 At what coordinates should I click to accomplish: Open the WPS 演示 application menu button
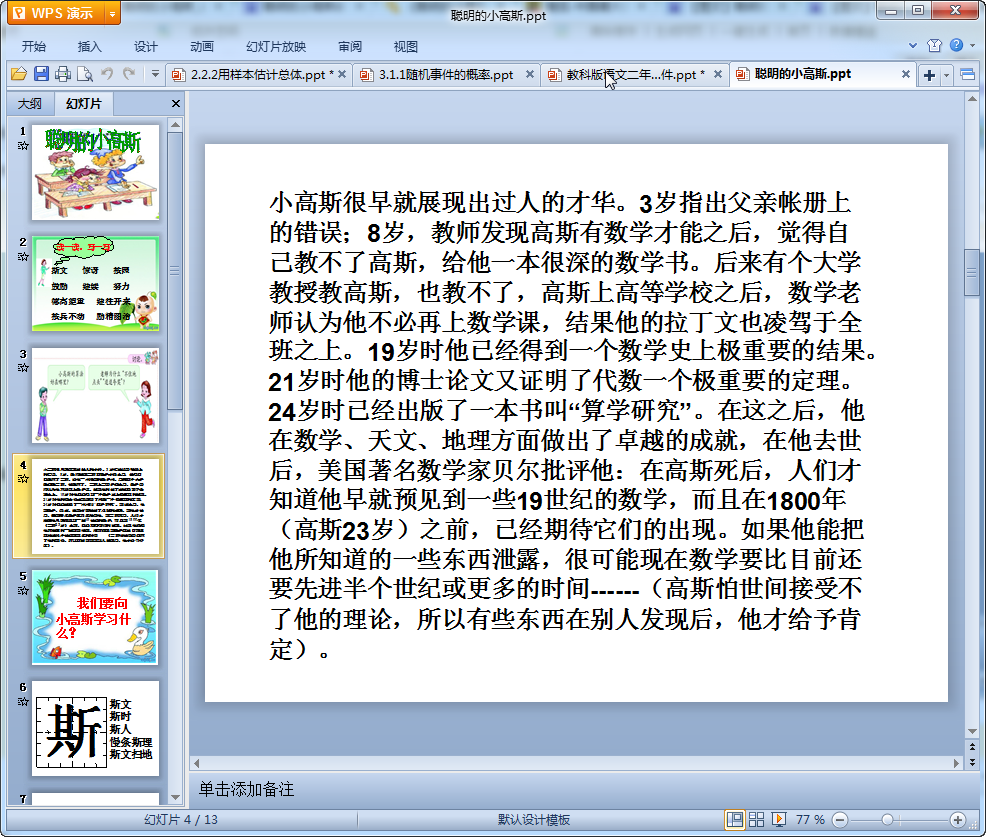pyautogui.click(x=55, y=13)
